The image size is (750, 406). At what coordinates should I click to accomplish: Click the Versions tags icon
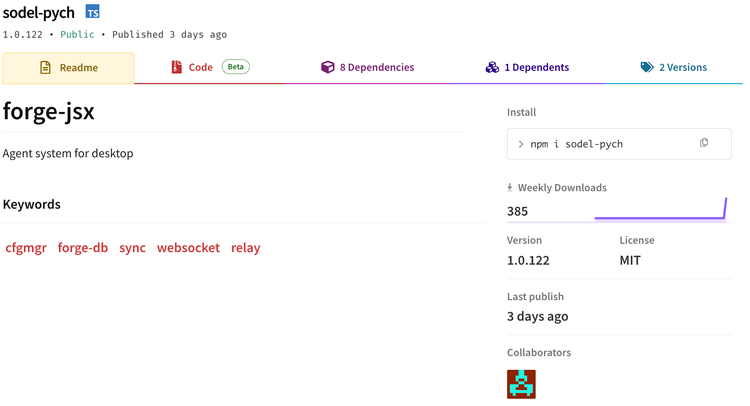(x=647, y=67)
